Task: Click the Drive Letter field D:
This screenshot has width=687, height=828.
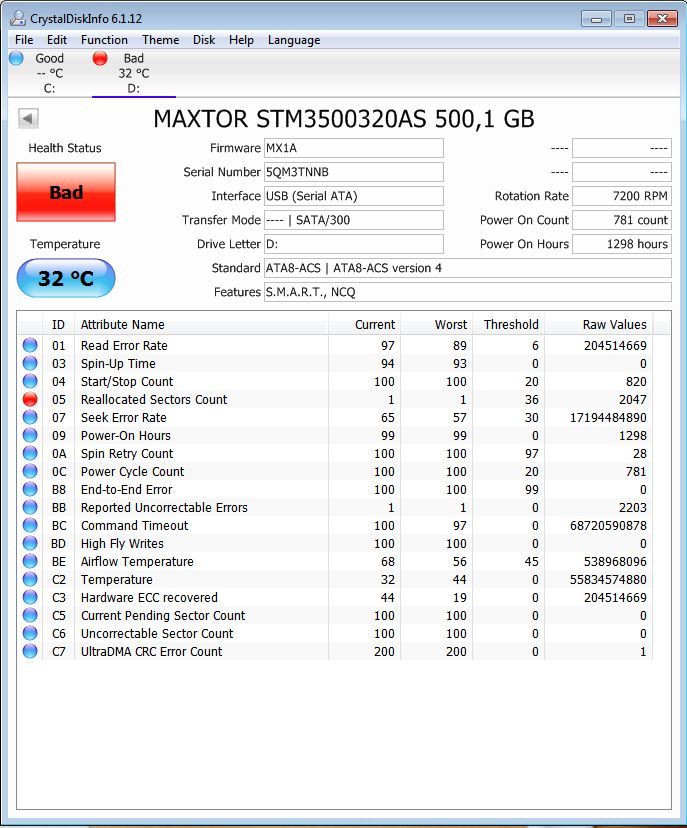Action: (x=353, y=244)
